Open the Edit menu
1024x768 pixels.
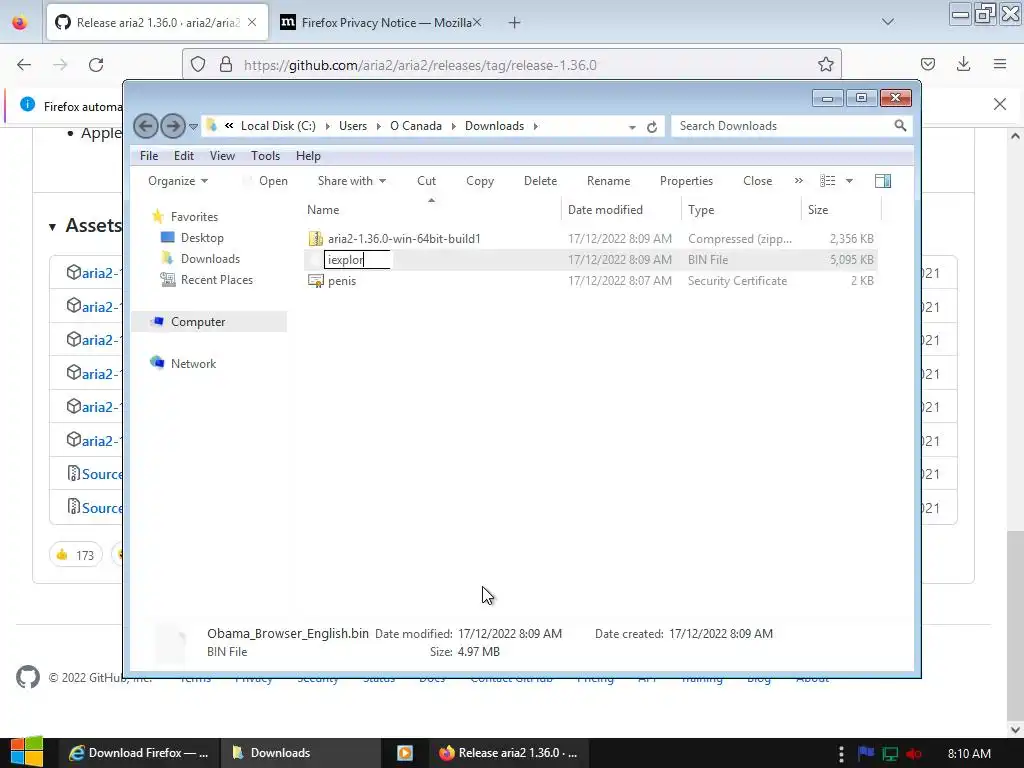pyautogui.click(x=184, y=156)
